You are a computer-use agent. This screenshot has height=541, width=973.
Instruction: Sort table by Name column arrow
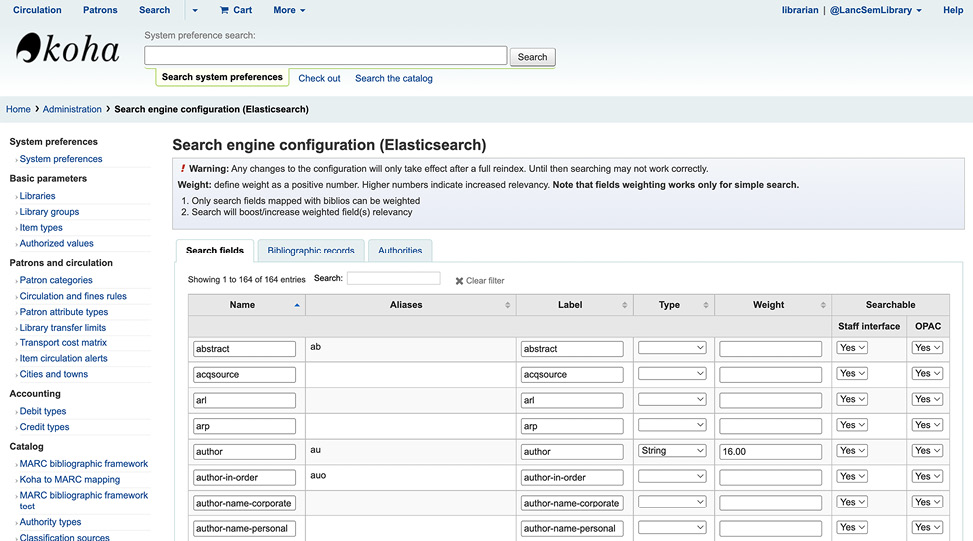(x=297, y=305)
